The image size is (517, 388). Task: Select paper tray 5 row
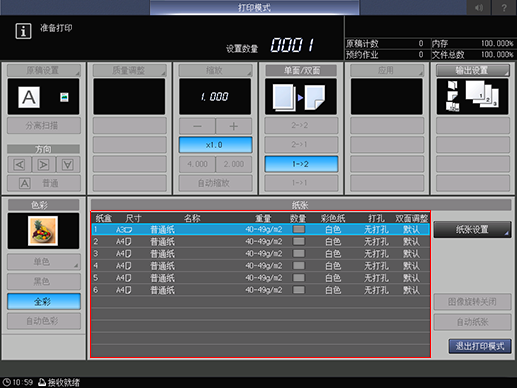click(260, 278)
